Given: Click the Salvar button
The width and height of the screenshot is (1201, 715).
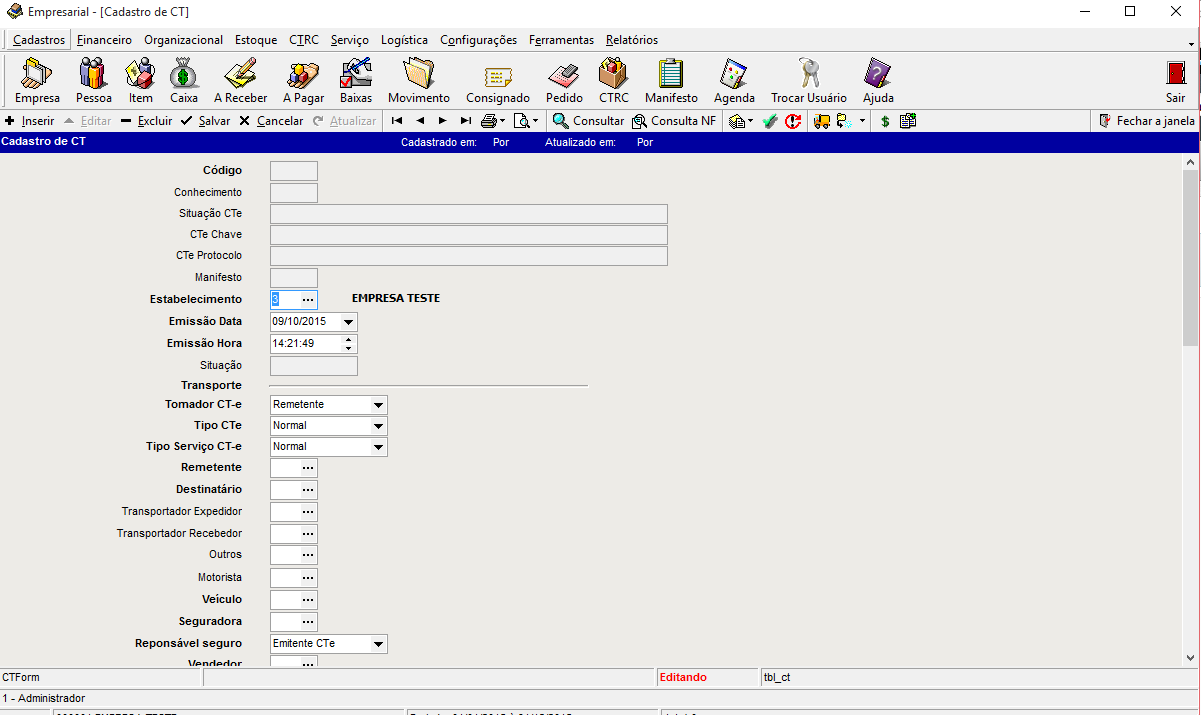Looking at the screenshot, I should point(206,121).
